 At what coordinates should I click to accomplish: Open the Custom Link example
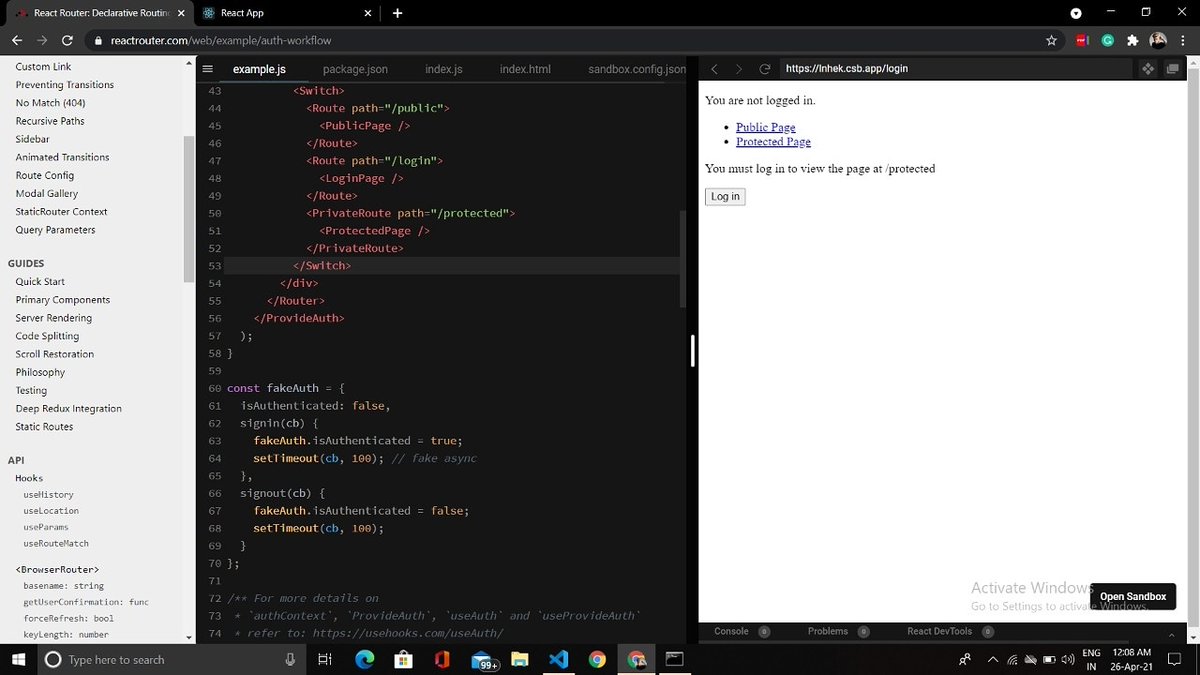coord(43,67)
